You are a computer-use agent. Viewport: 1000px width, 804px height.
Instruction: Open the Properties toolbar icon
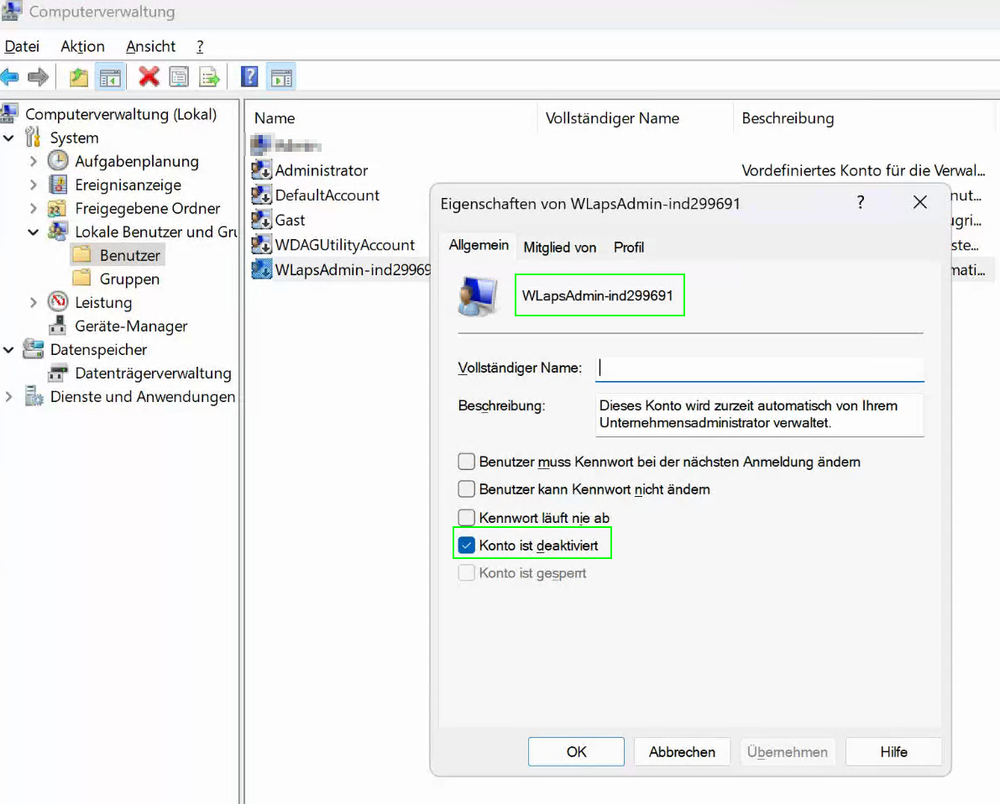(181, 76)
